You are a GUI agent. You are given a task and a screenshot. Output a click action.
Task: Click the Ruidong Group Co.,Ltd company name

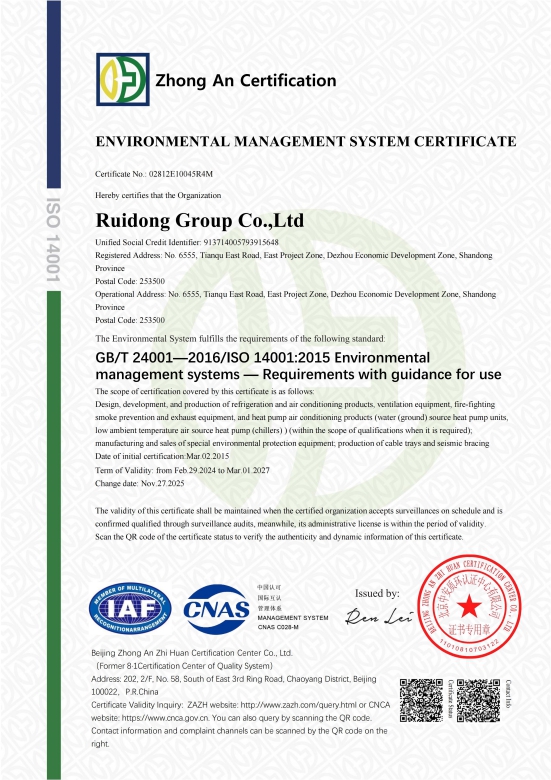click(199, 220)
